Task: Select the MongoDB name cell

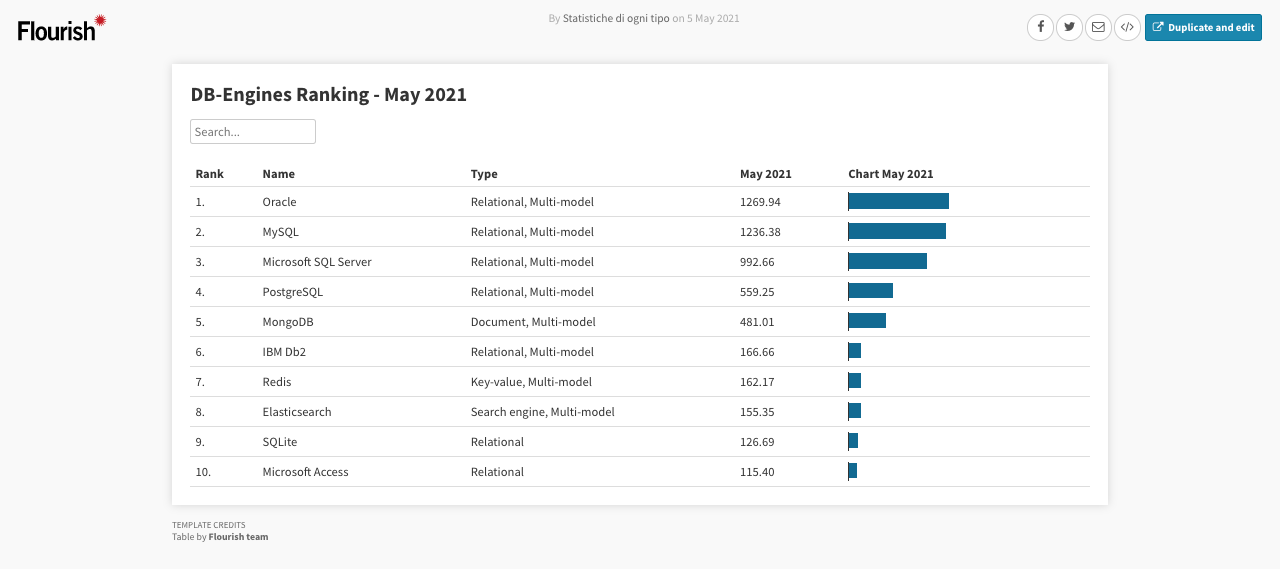Action: [x=288, y=322]
